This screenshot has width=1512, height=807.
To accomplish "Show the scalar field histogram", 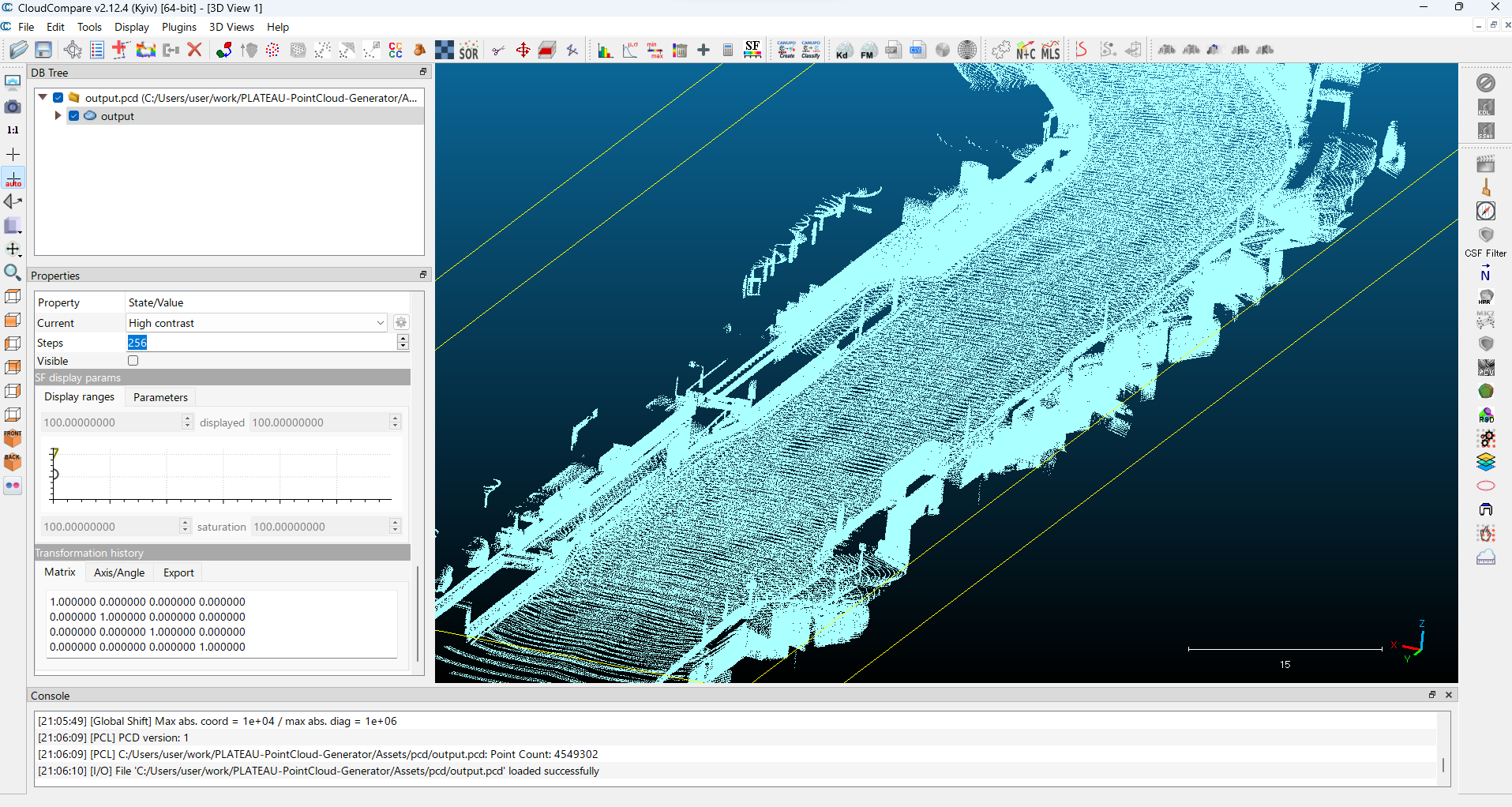I will [x=605, y=51].
